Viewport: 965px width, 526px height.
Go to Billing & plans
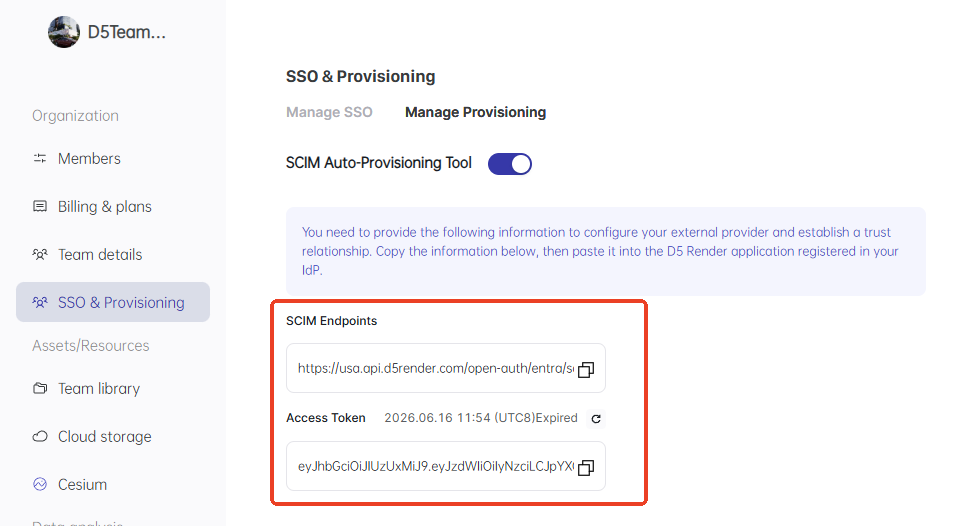coord(105,207)
